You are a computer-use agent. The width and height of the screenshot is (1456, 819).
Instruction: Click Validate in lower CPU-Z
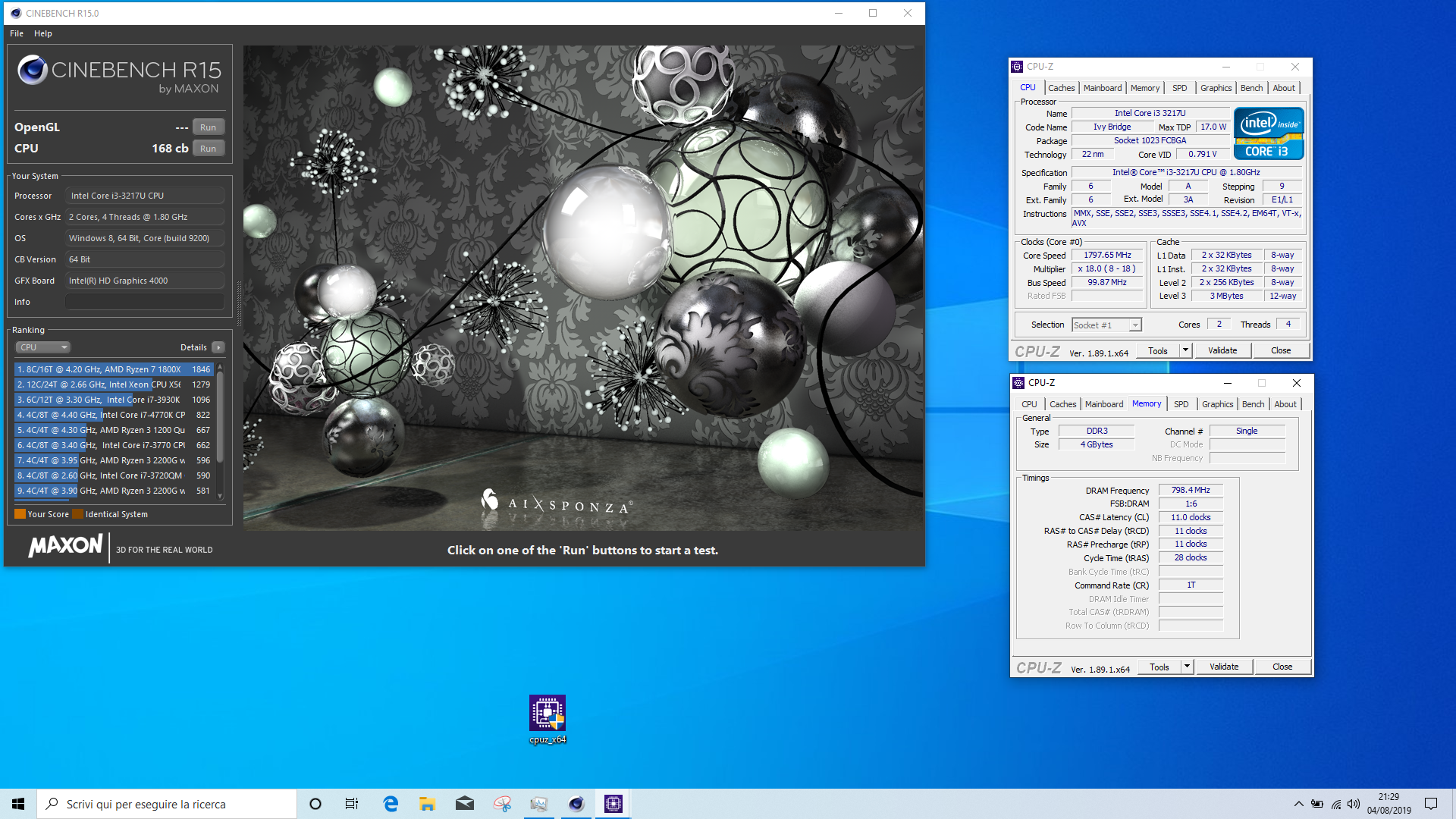tap(1224, 667)
